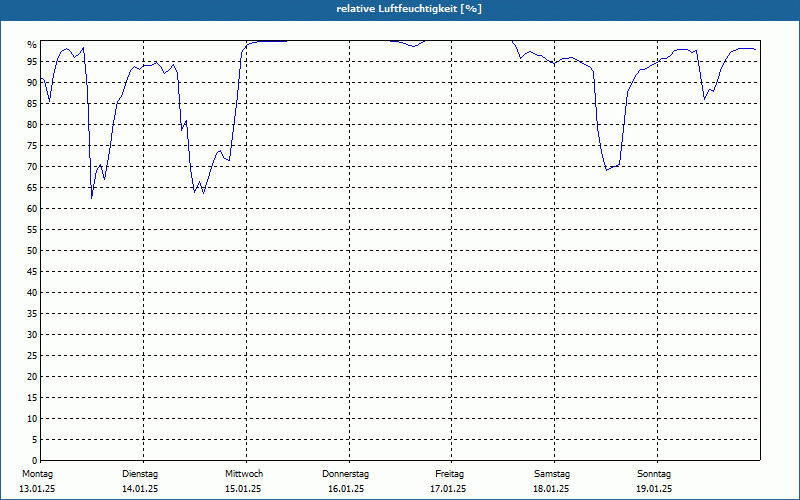Click the chart title 'relative Luftfeuchtigkeit [%]'
The width and height of the screenshot is (800, 500).
click(409, 9)
